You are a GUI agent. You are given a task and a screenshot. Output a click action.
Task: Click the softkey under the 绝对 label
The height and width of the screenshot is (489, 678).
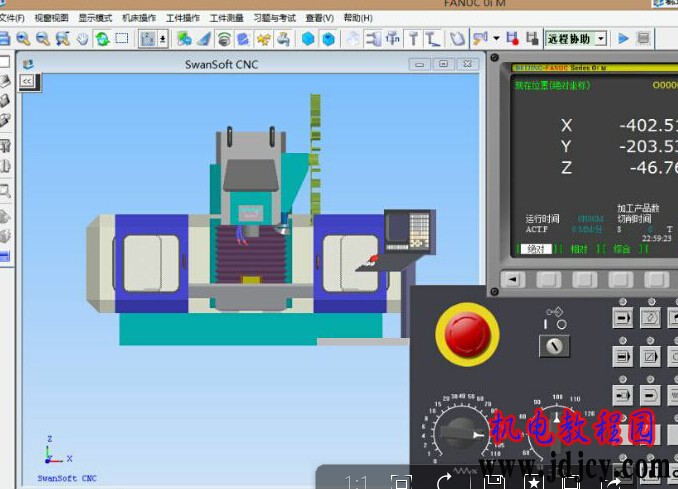[x=549, y=280]
